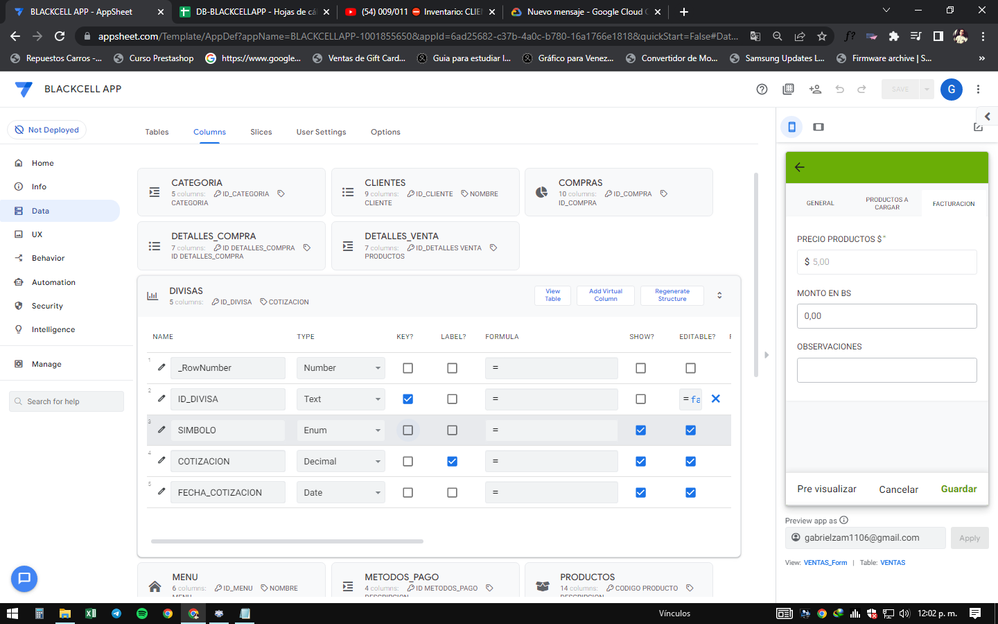Open the Options tab
The image size is (998, 624).
385,132
